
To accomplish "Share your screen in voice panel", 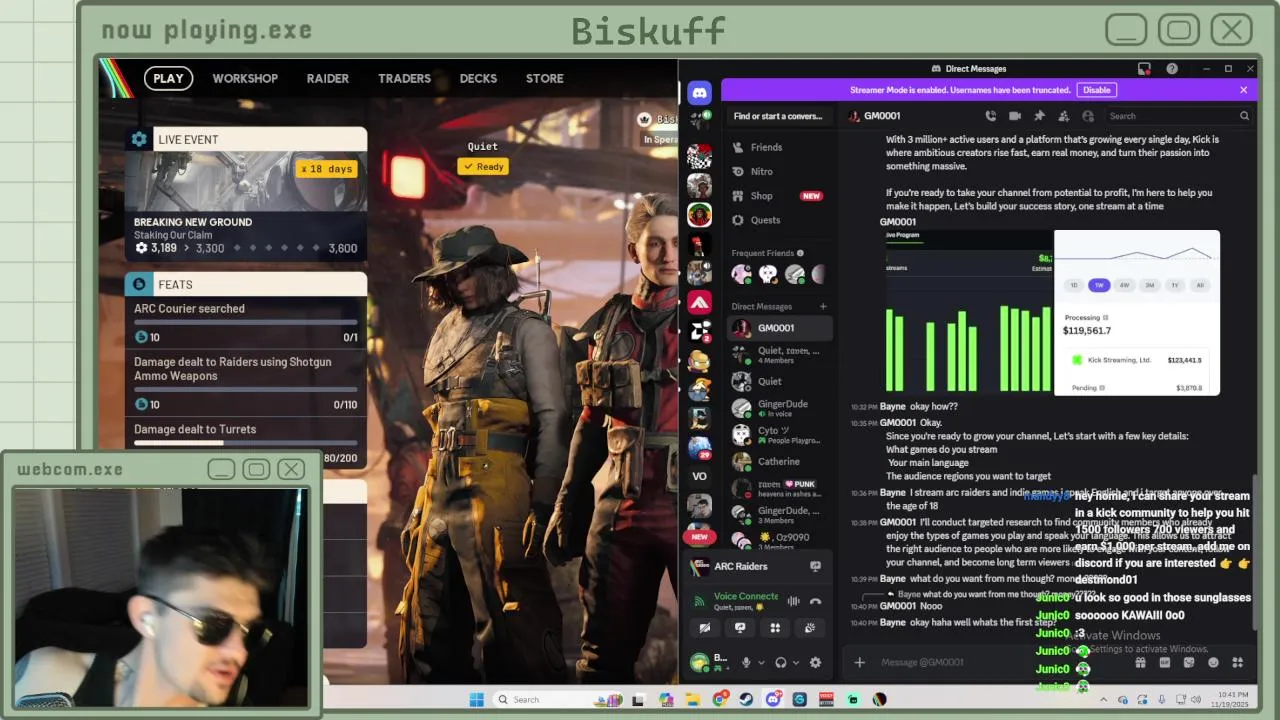I will click(740, 628).
